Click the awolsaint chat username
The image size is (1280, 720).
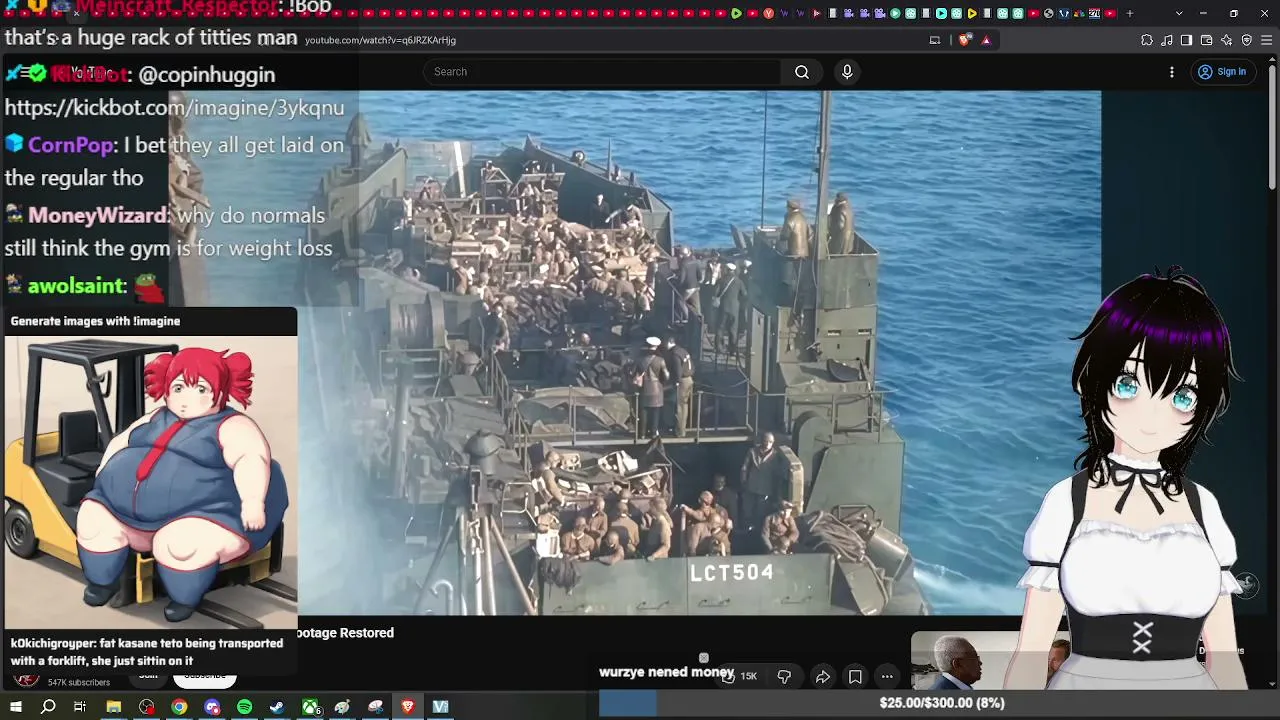point(76,286)
